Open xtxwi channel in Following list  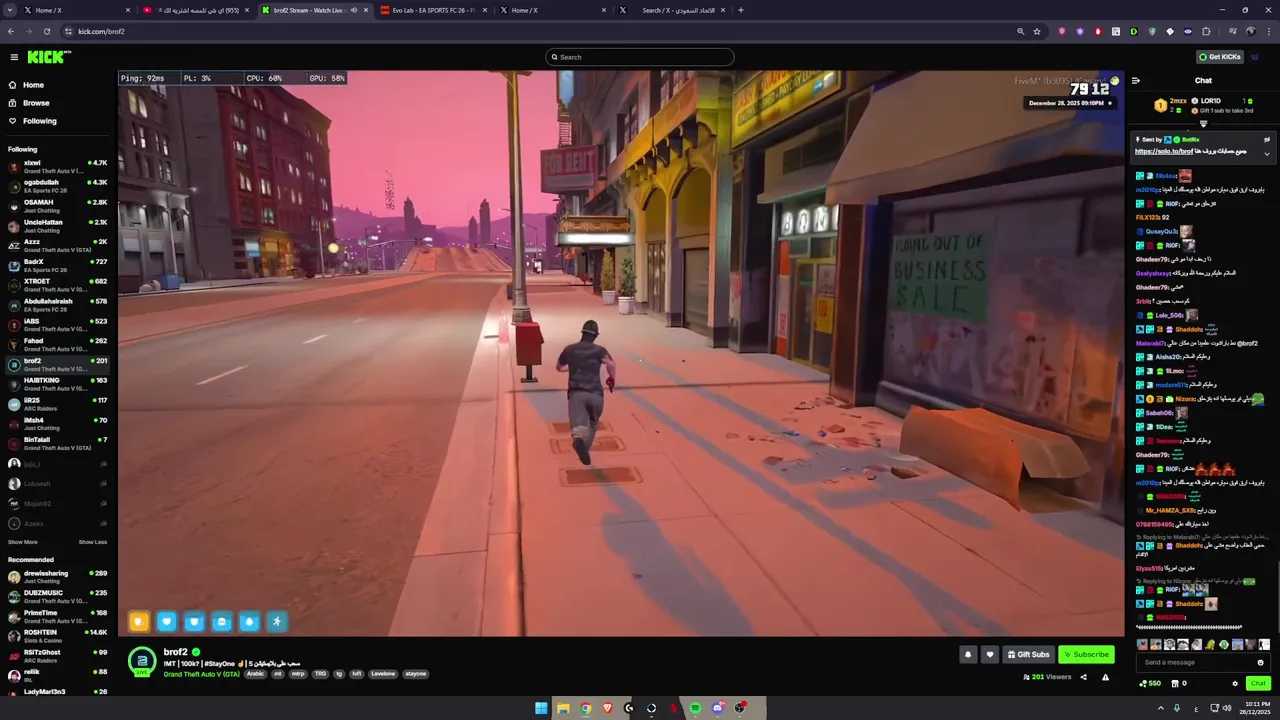tap(58, 166)
